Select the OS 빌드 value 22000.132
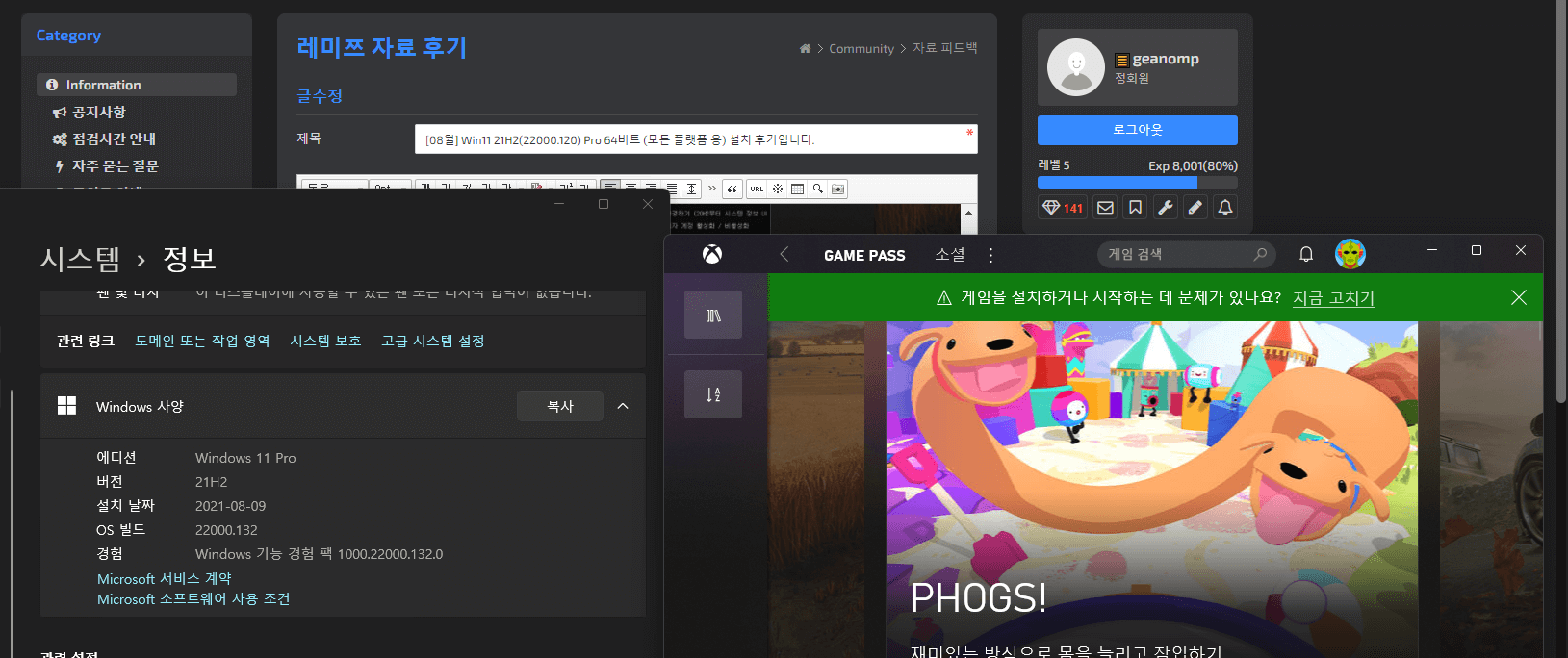Image resolution: width=1568 pixels, height=658 pixels. pyautogui.click(x=226, y=530)
